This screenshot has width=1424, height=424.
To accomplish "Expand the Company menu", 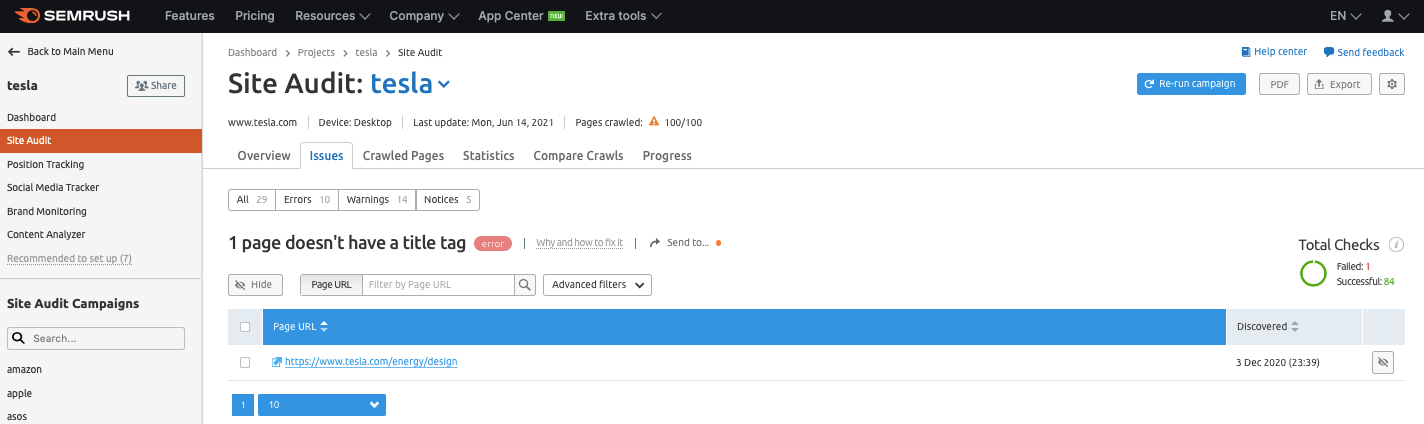I will [425, 16].
